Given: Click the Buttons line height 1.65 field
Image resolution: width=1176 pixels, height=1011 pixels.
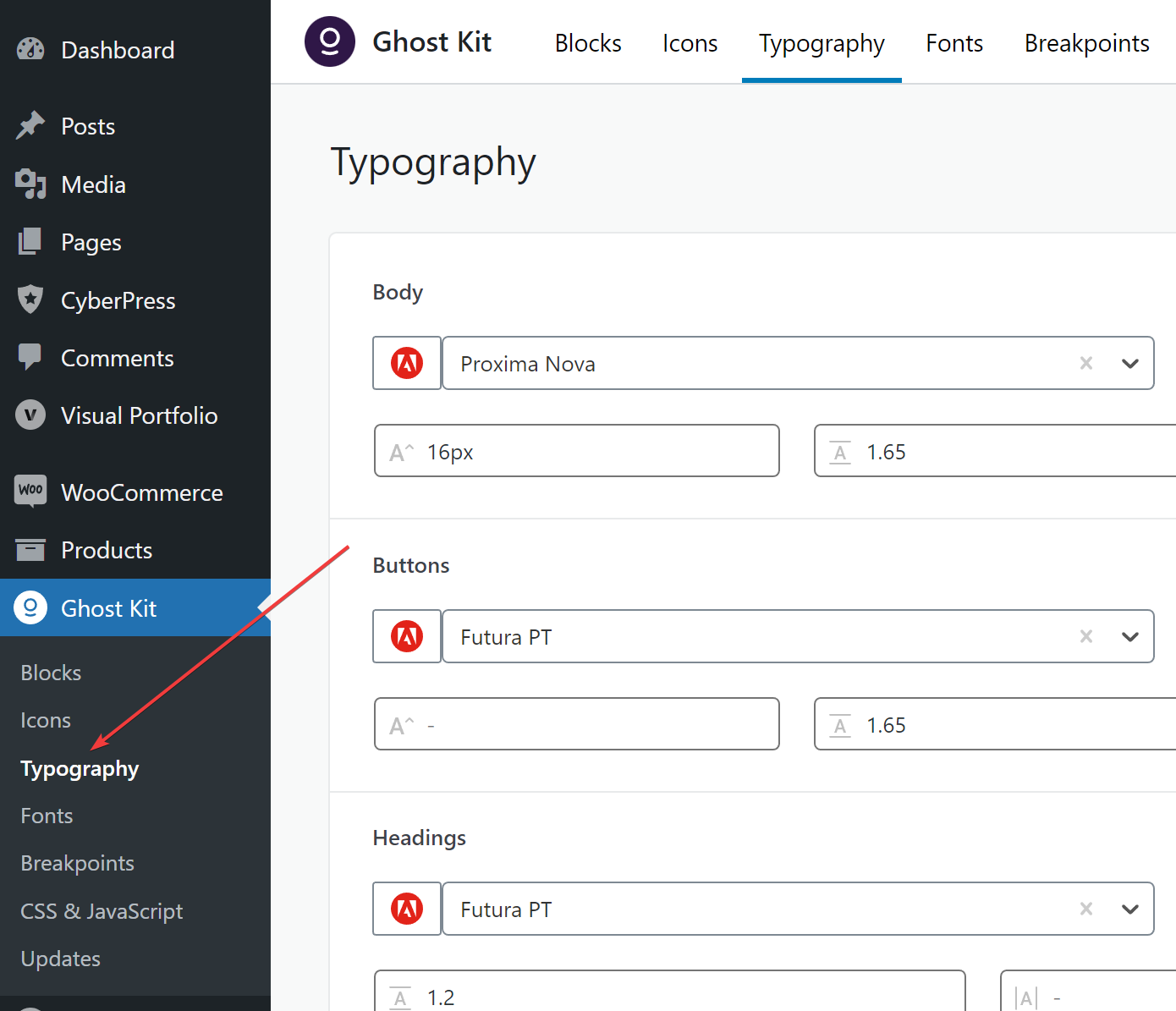Looking at the screenshot, I should coord(995,724).
